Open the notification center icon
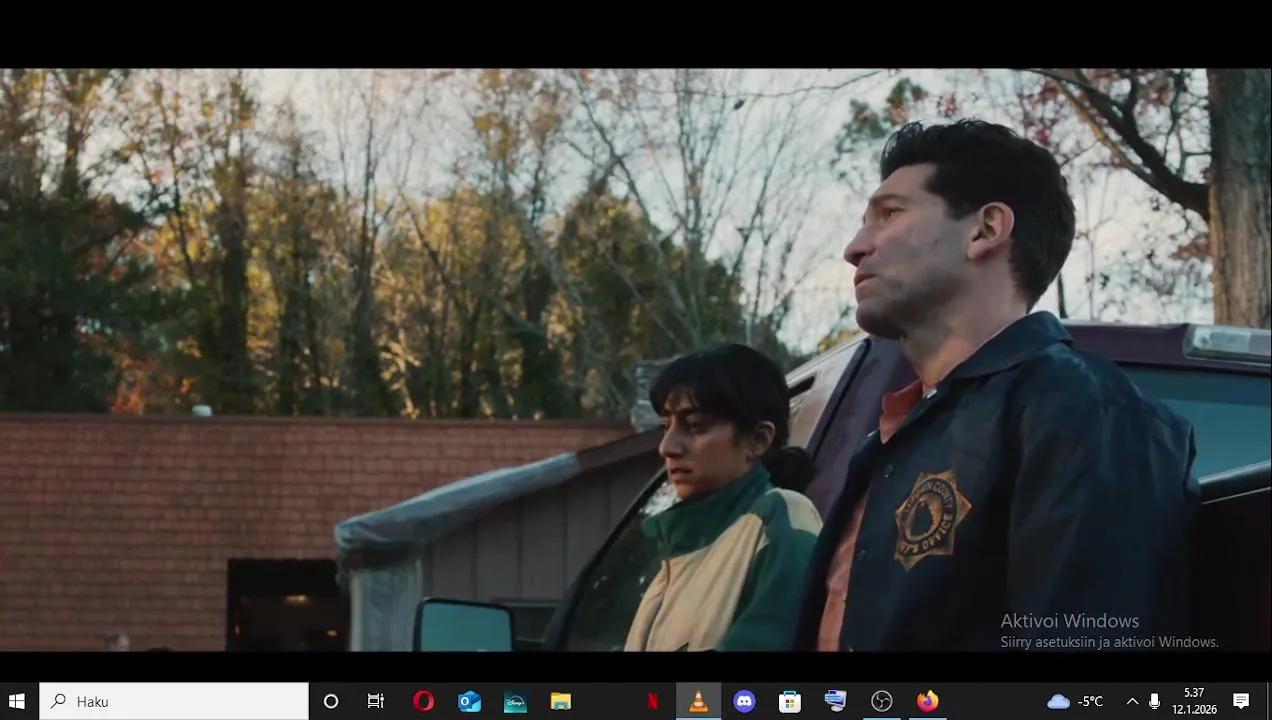The width and height of the screenshot is (1272, 720). point(1241,701)
